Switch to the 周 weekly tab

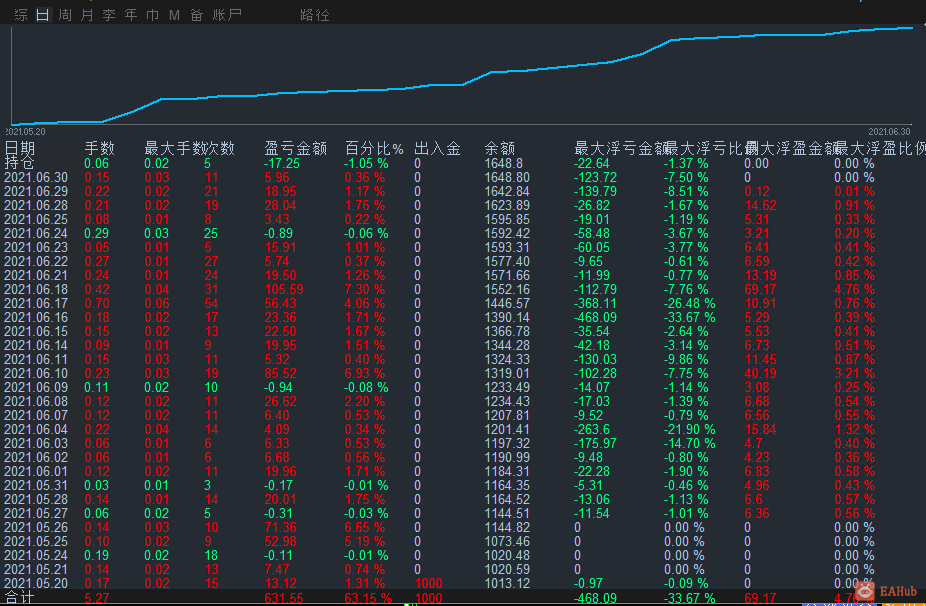click(x=65, y=15)
